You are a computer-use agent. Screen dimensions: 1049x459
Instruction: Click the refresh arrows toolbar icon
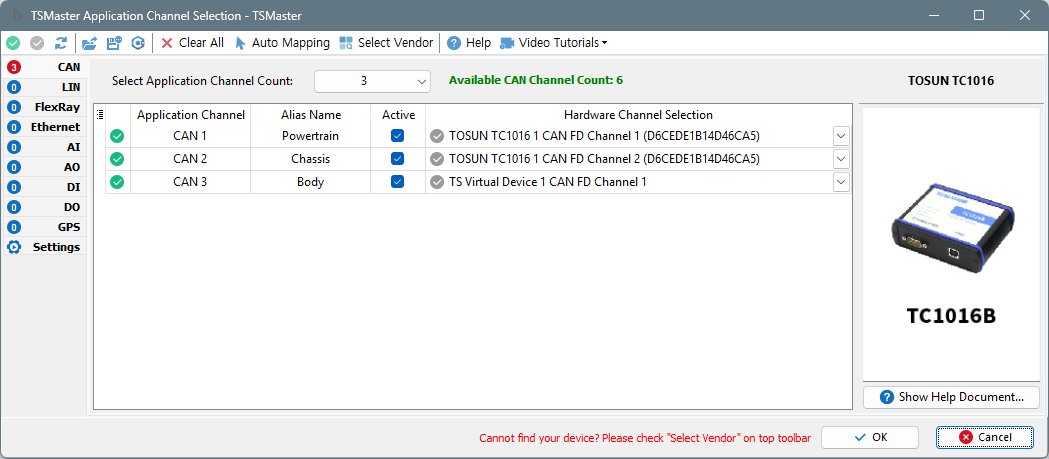pyautogui.click(x=61, y=43)
